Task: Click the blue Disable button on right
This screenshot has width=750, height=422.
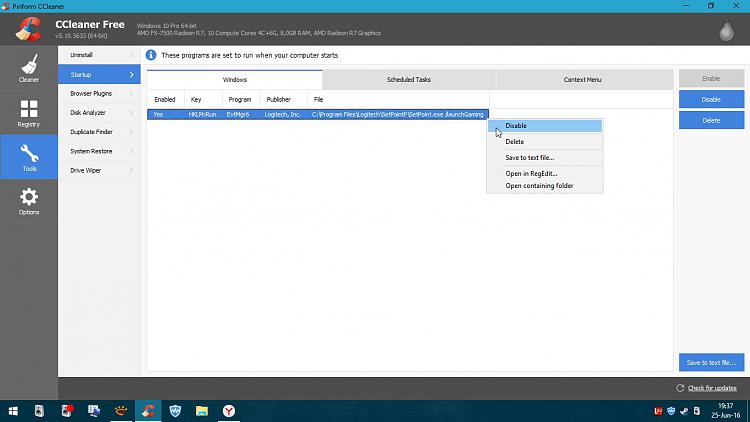Action: pyautogui.click(x=711, y=100)
